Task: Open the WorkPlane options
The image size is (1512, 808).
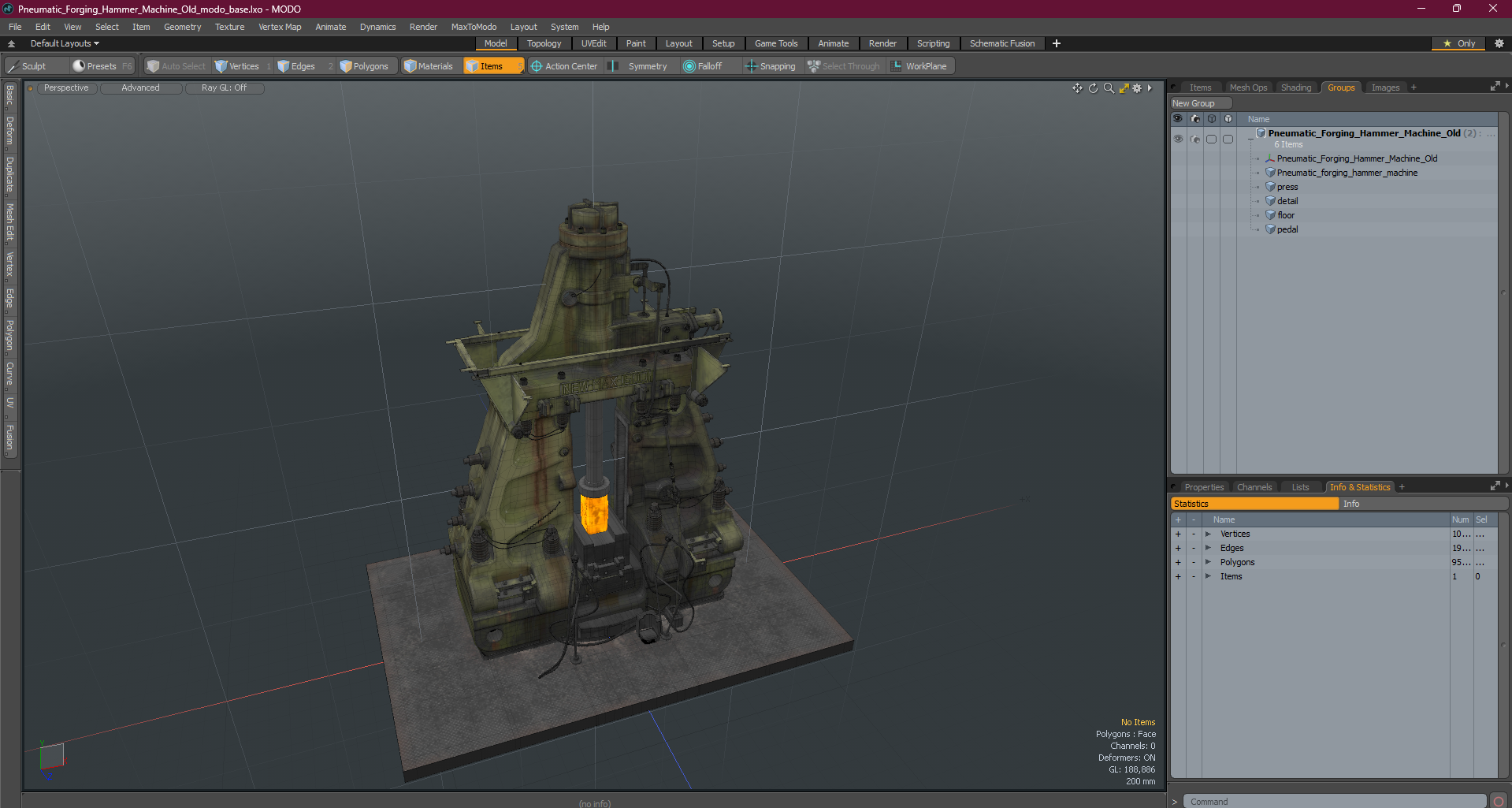Action: (x=919, y=66)
